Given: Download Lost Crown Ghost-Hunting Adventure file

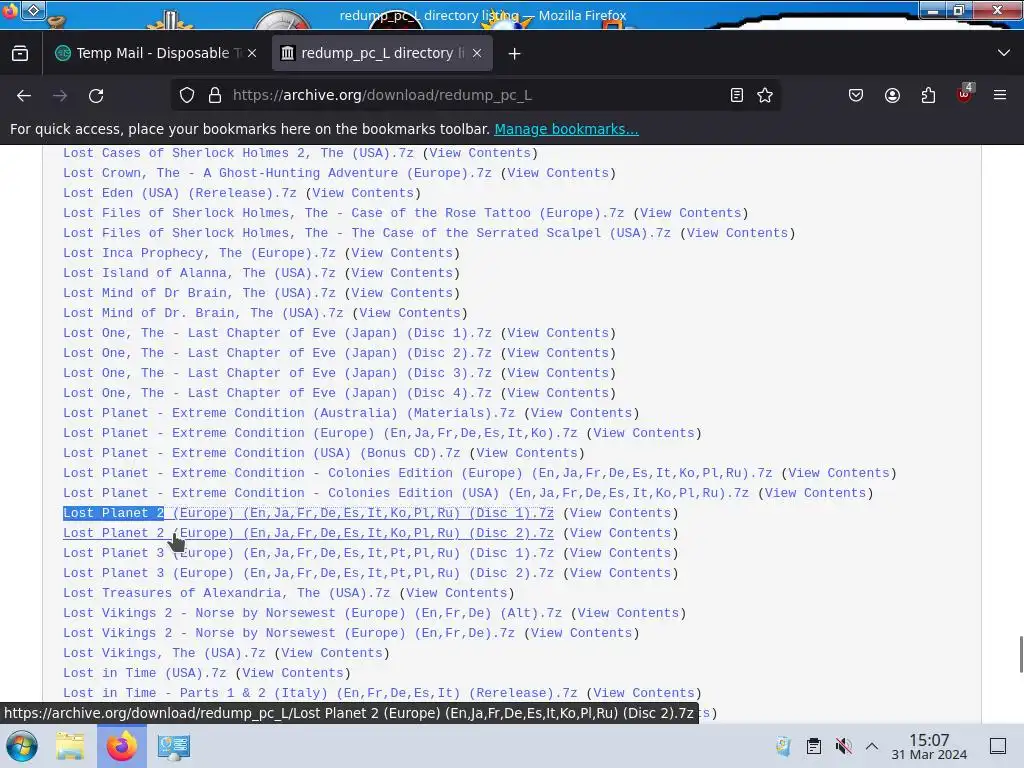Looking at the screenshot, I should (278, 173).
